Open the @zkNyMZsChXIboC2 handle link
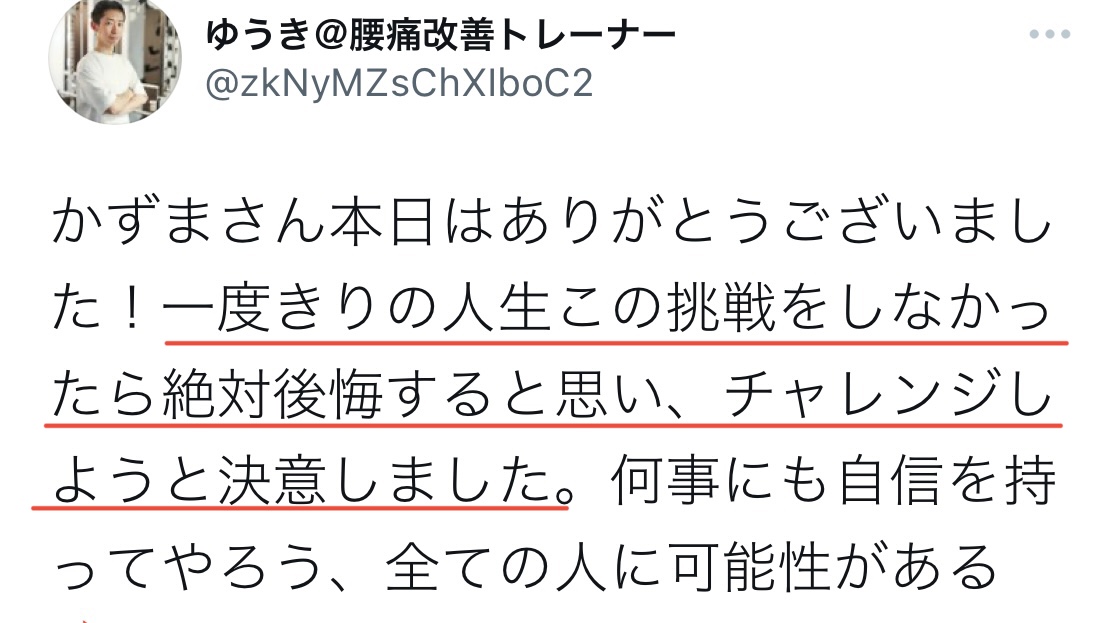Screen dimensions: 1105x623 click(x=399, y=84)
